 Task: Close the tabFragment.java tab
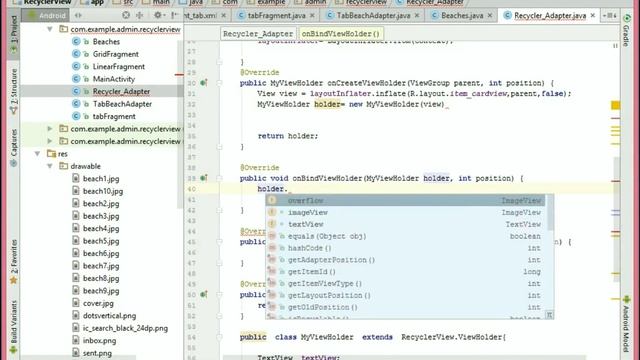point(312,16)
